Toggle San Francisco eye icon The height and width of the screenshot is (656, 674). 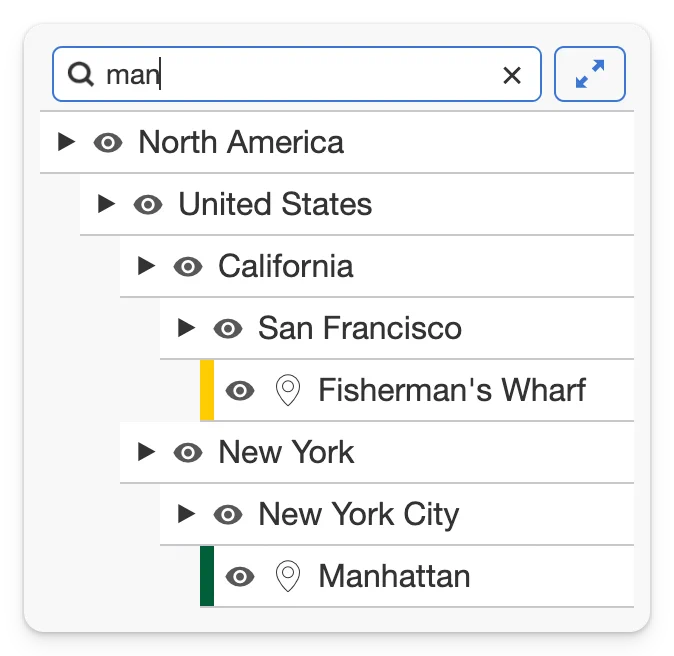[x=228, y=329]
